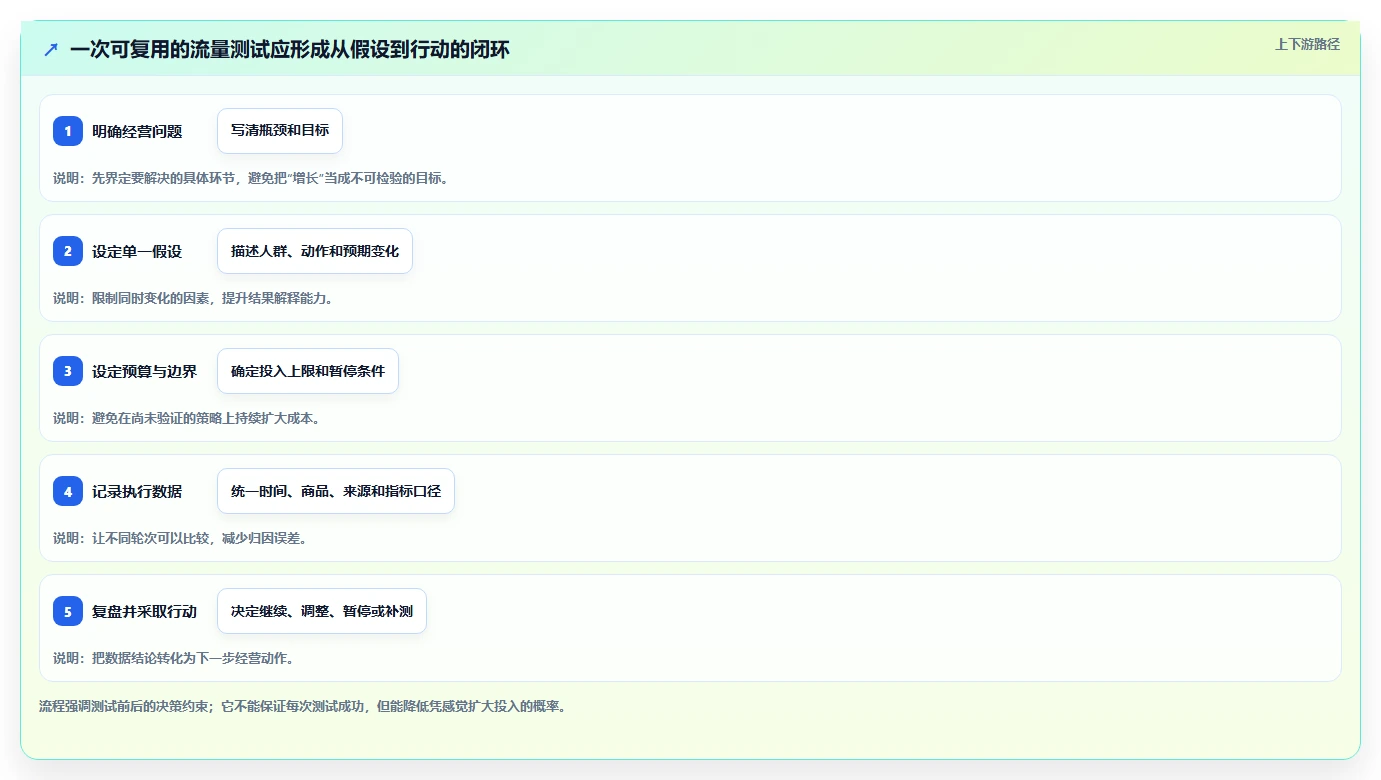Click the step title 设定预算与边界
Image resolution: width=1381 pixels, height=780 pixels.
[144, 371]
